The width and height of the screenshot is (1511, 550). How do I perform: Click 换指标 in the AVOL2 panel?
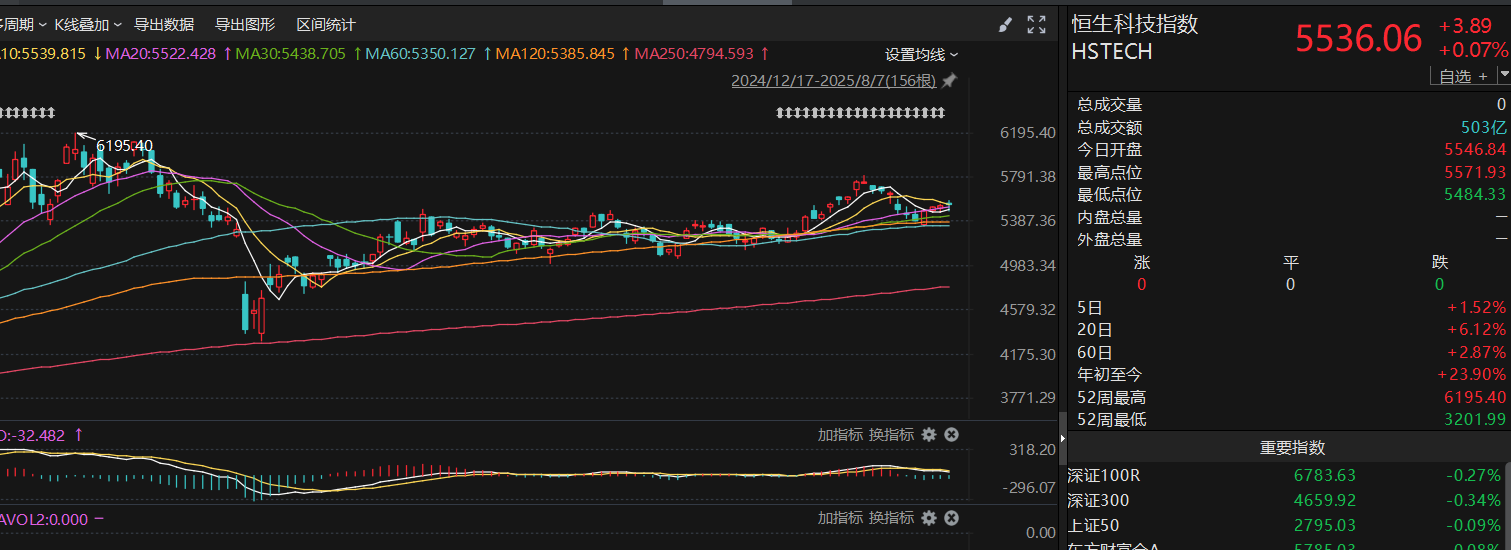(x=891, y=518)
